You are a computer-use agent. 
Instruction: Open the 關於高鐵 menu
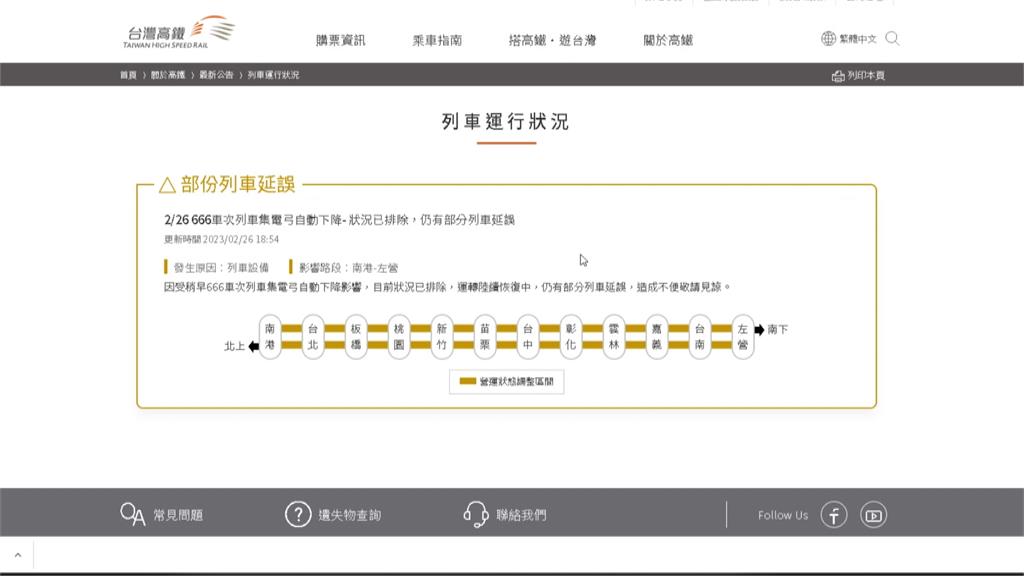click(667, 40)
